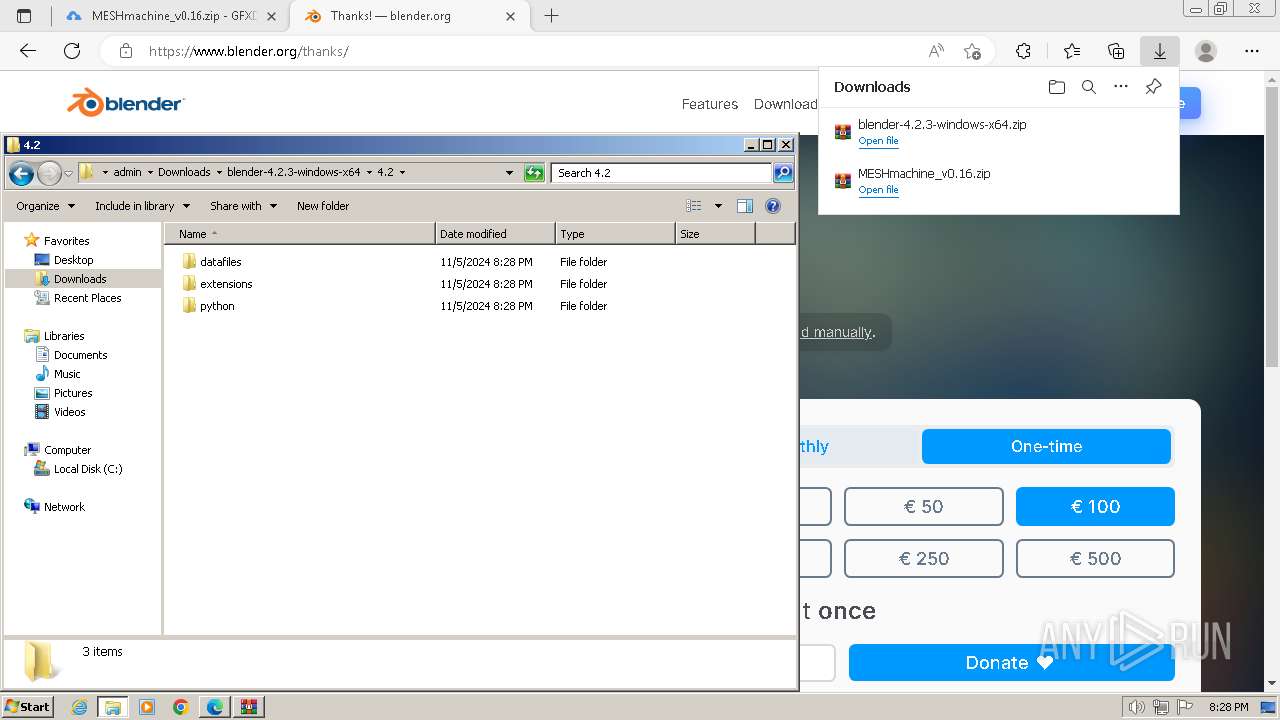Open Include in library dropdown

pyautogui.click(x=141, y=206)
